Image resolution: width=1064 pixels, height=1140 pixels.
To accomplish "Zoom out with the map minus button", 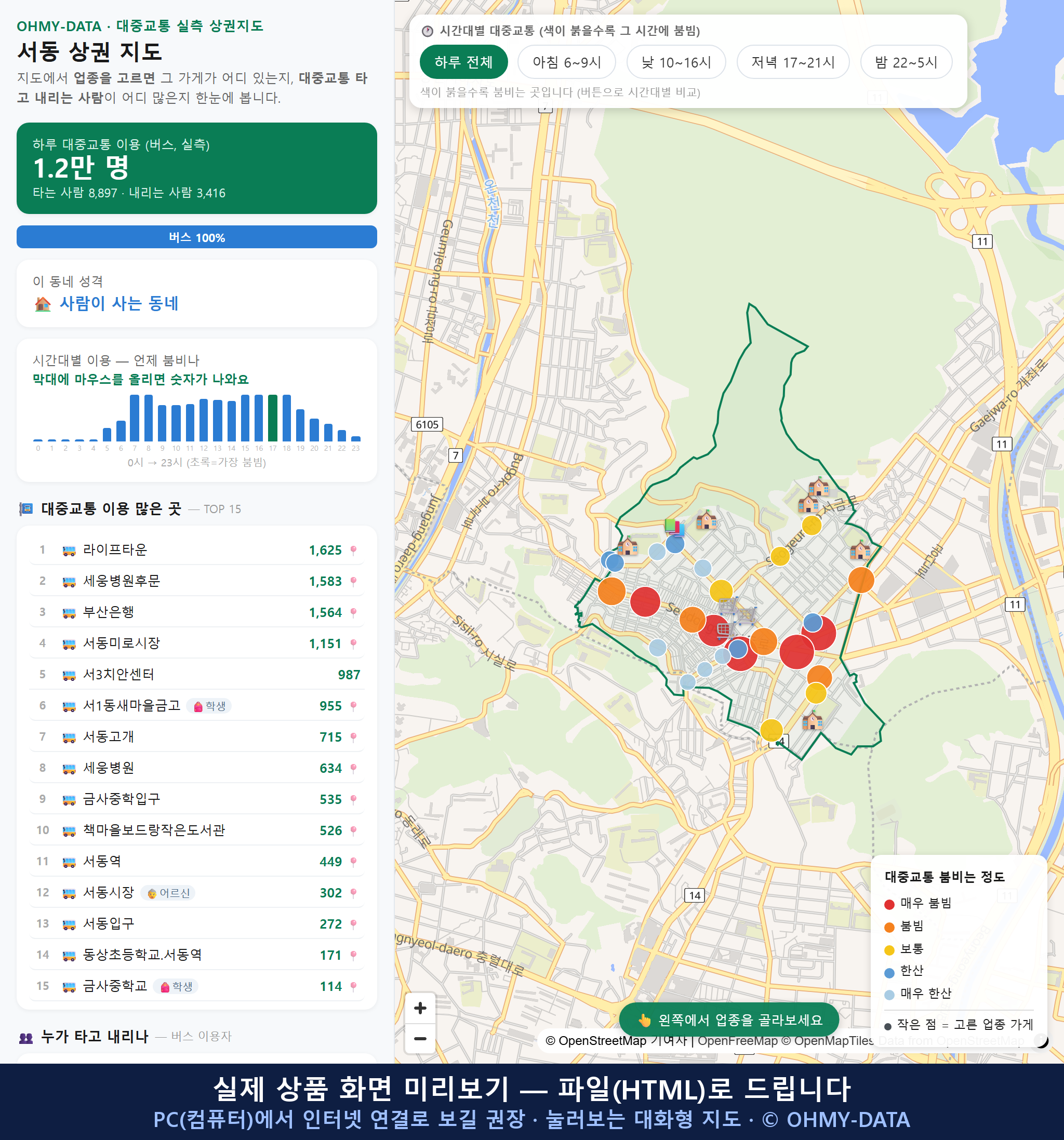I will pyautogui.click(x=420, y=1039).
